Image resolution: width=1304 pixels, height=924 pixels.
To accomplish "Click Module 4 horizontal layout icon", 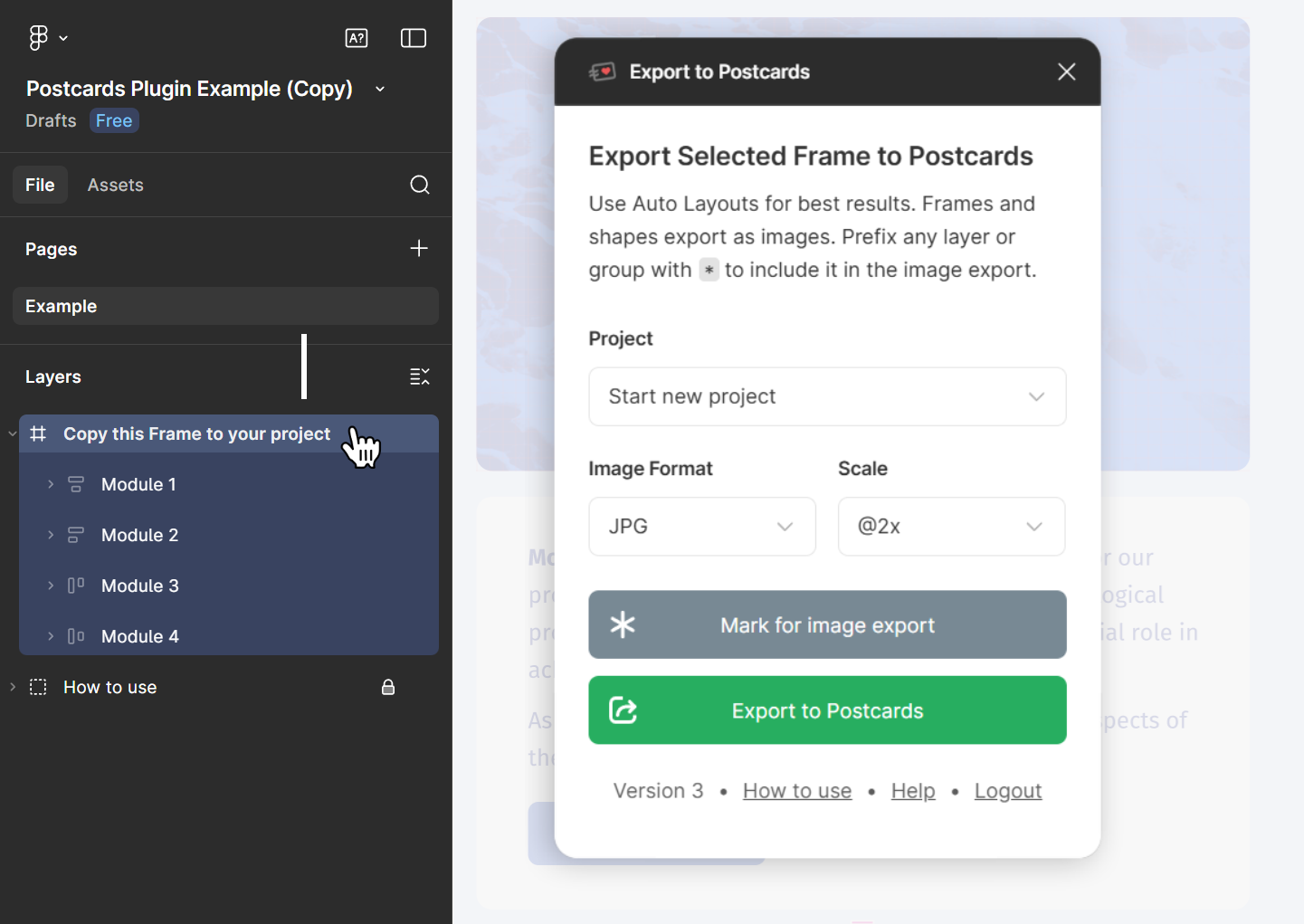I will click(76, 636).
